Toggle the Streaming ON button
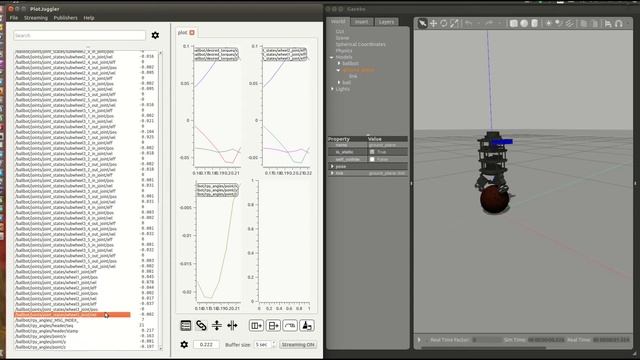The width and height of the screenshot is (640, 360). tap(298, 344)
